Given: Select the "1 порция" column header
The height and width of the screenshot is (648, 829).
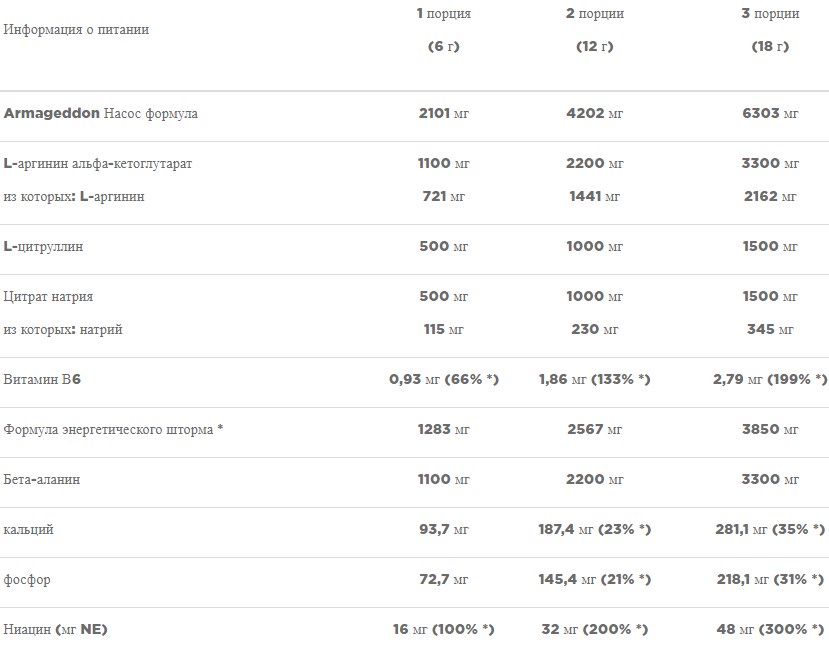Looking at the screenshot, I should [x=443, y=14].
